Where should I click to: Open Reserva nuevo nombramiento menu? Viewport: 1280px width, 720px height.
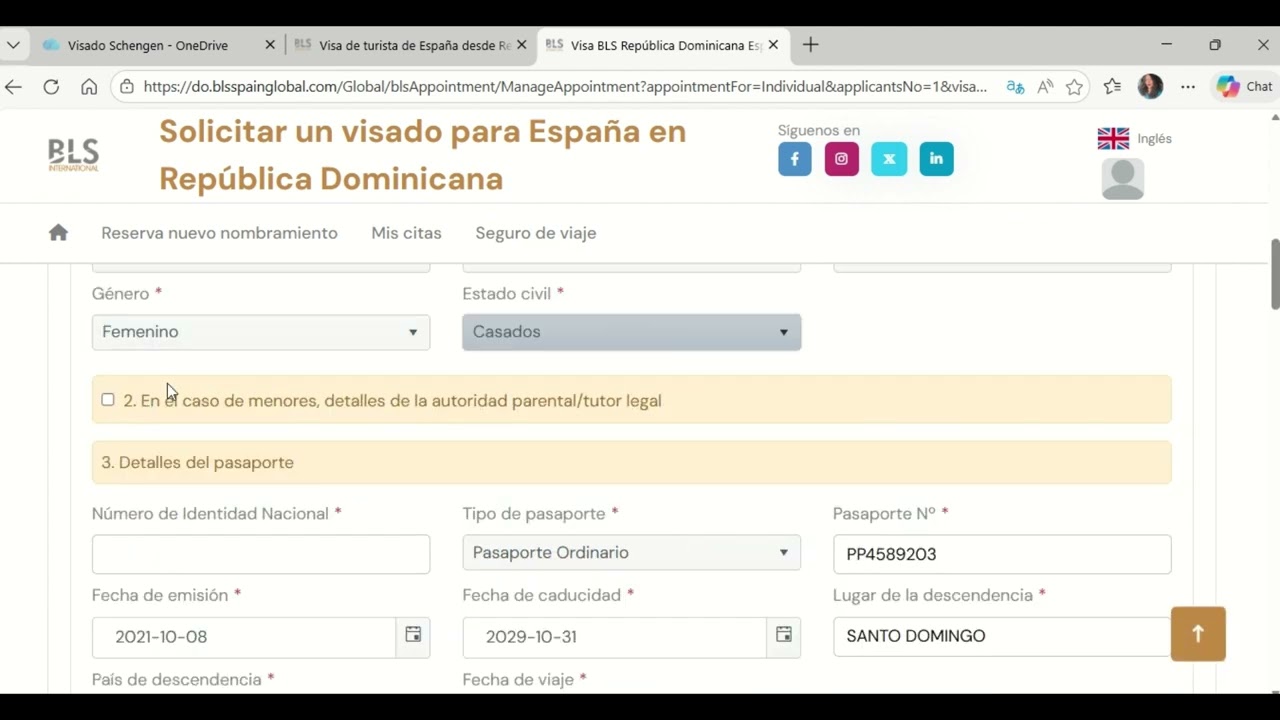219,233
